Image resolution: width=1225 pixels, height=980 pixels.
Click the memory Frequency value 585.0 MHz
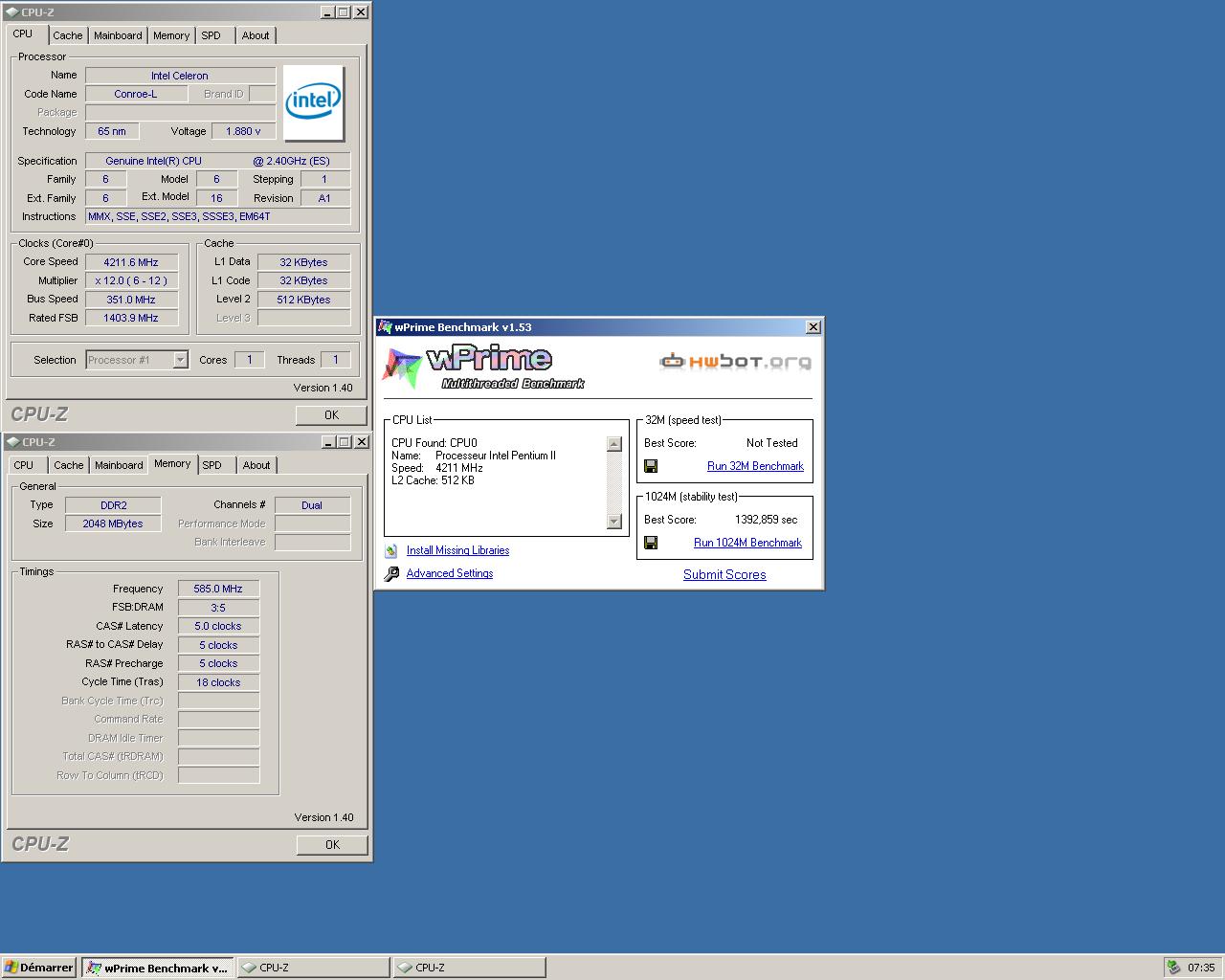218,589
